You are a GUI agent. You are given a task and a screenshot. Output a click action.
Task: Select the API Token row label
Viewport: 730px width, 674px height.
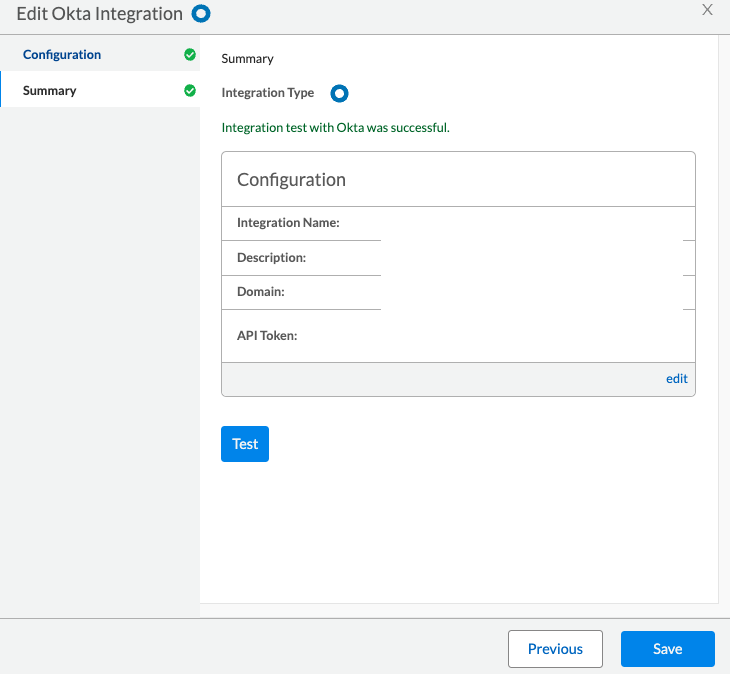[x=267, y=335]
